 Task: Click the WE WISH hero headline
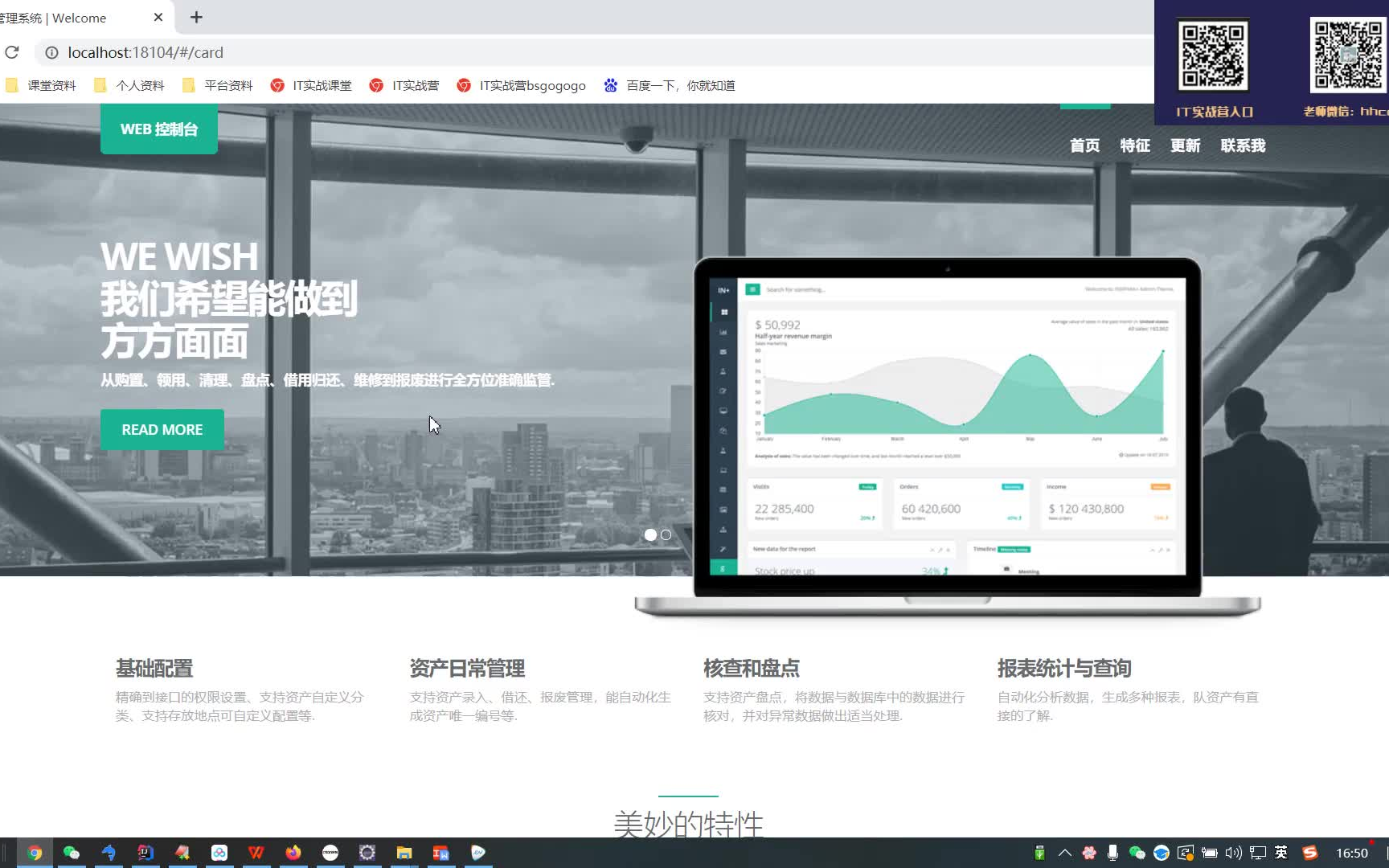click(179, 256)
